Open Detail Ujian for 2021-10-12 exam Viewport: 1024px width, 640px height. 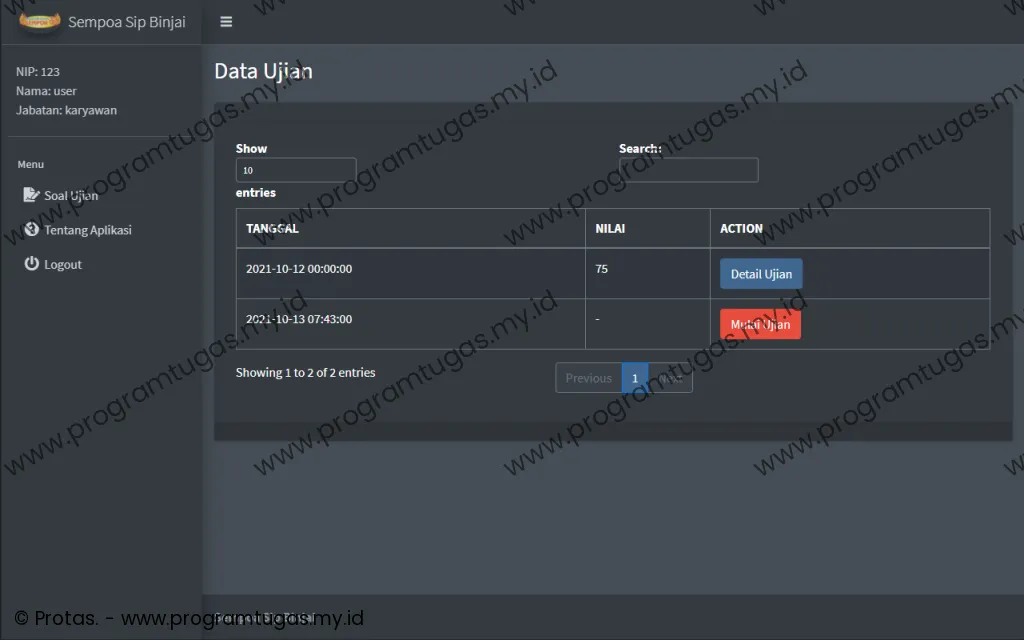point(761,274)
